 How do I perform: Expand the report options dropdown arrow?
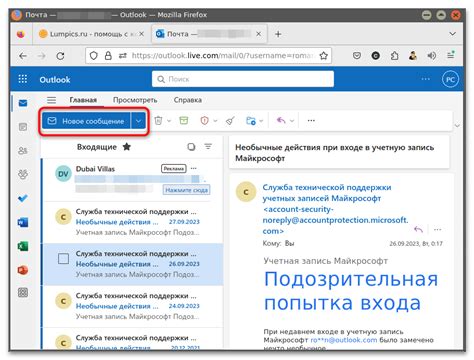click(x=215, y=121)
